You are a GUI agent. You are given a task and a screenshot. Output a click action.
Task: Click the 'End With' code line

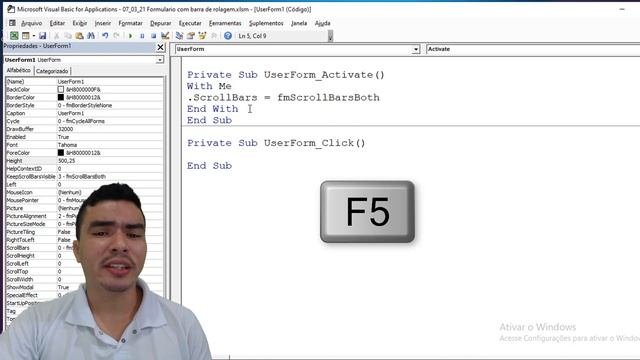point(212,109)
